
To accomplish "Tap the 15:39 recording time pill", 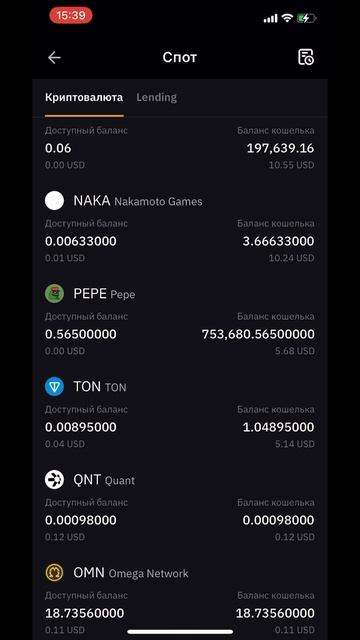I will [71, 16].
